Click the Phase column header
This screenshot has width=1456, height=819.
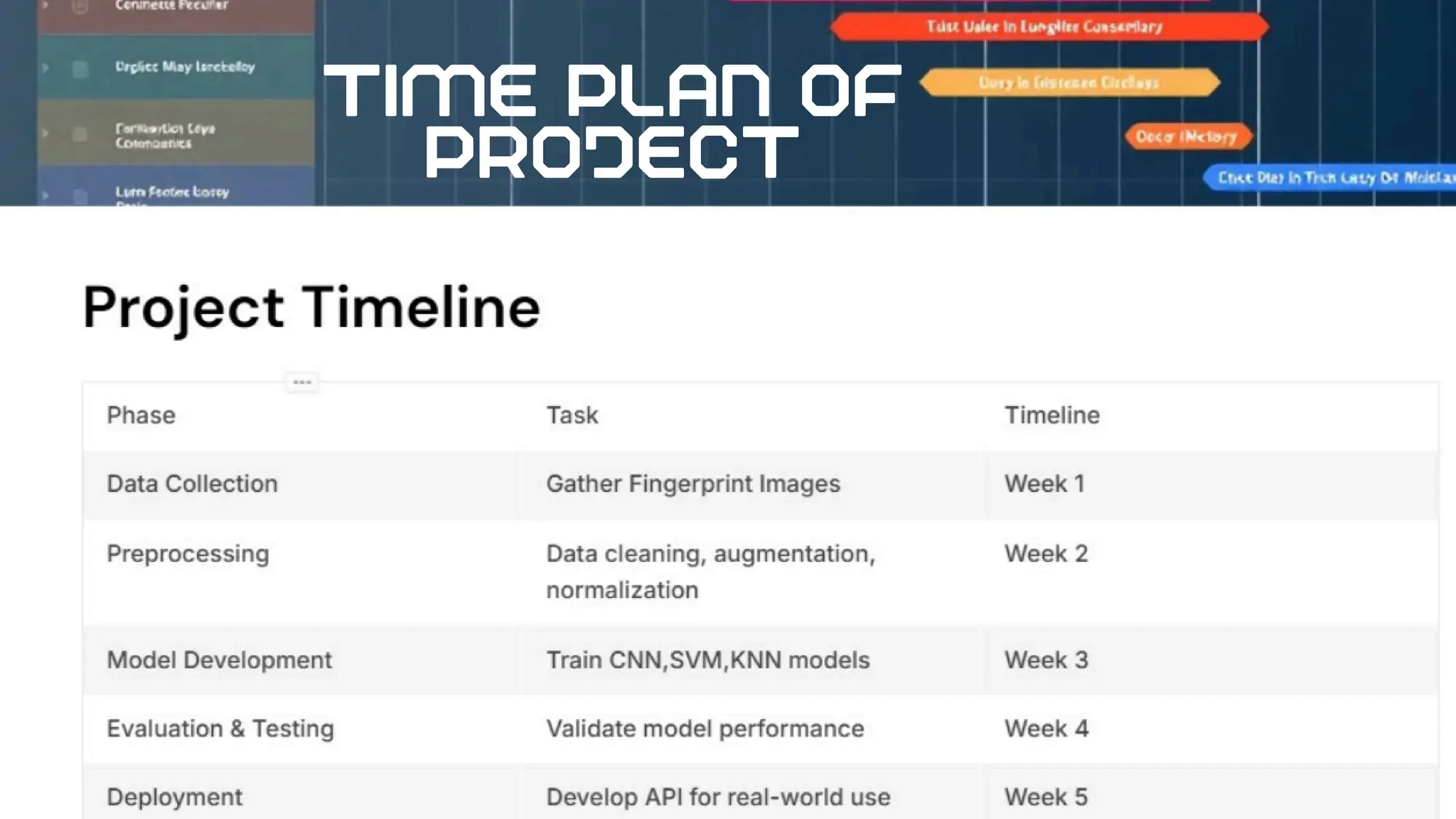(x=141, y=415)
